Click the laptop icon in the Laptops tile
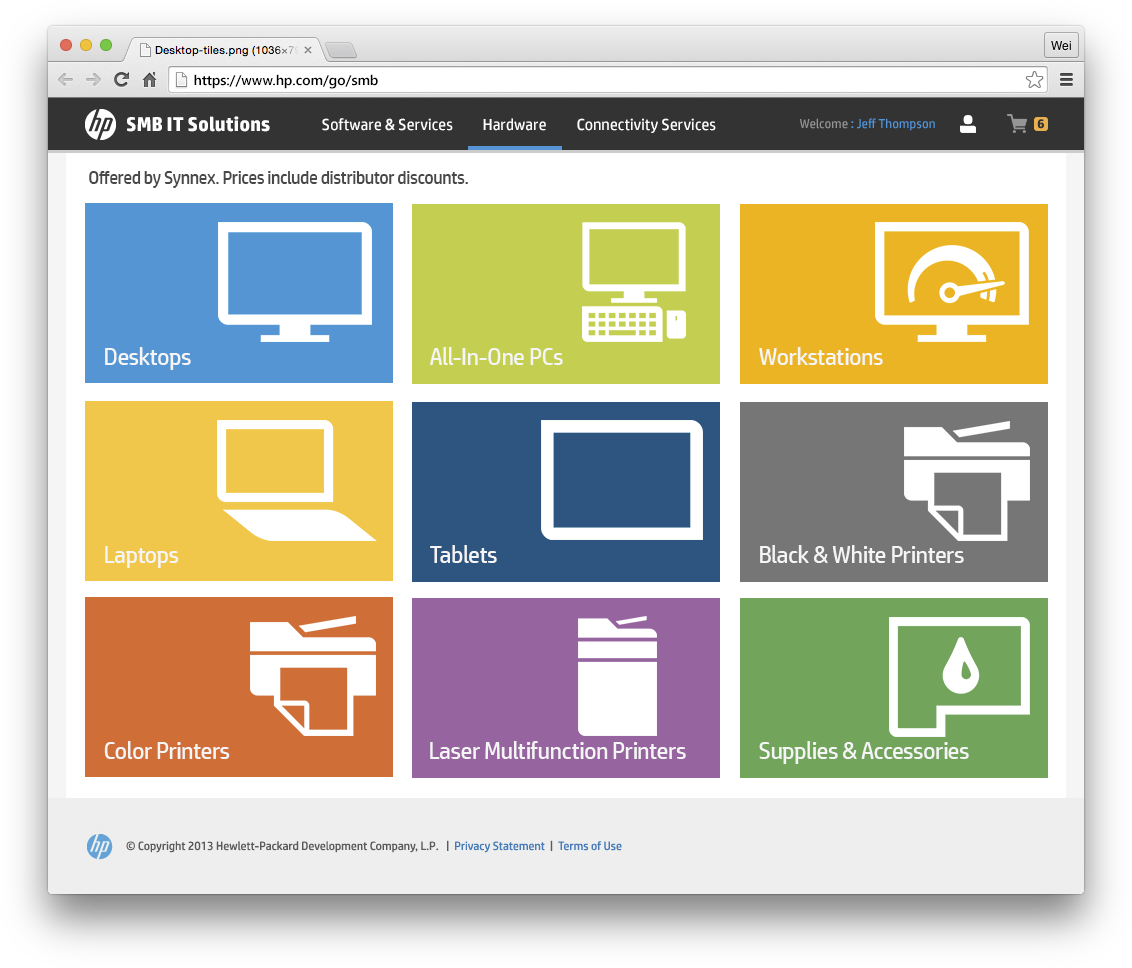 [296, 480]
